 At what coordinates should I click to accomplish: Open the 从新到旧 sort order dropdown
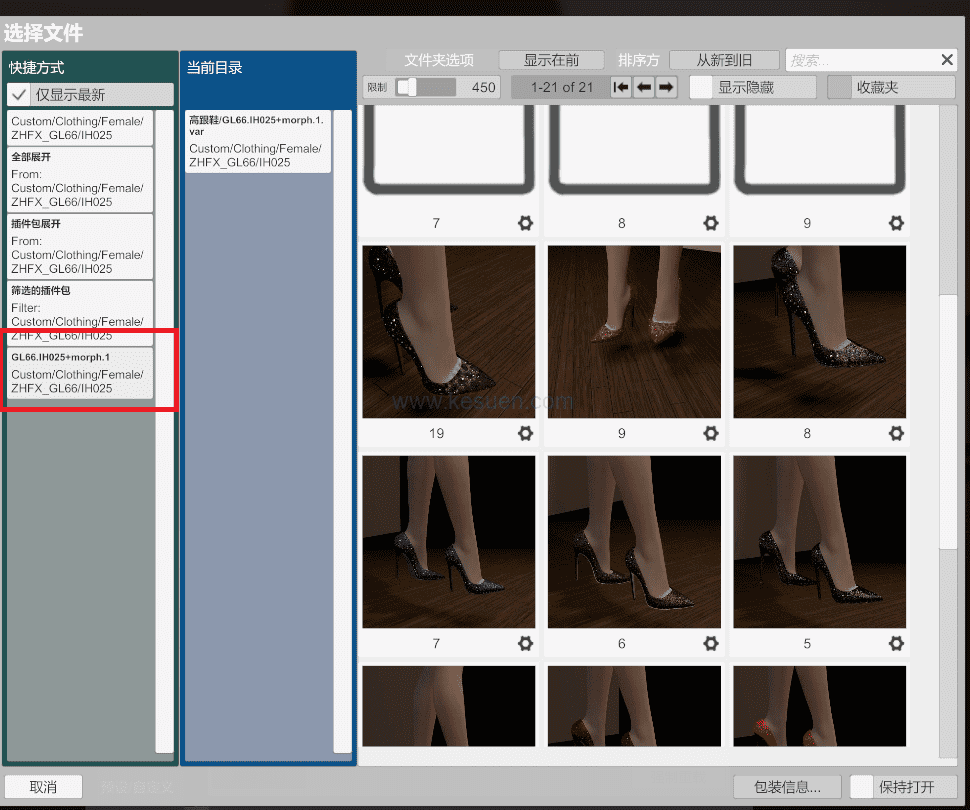[724, 60]
